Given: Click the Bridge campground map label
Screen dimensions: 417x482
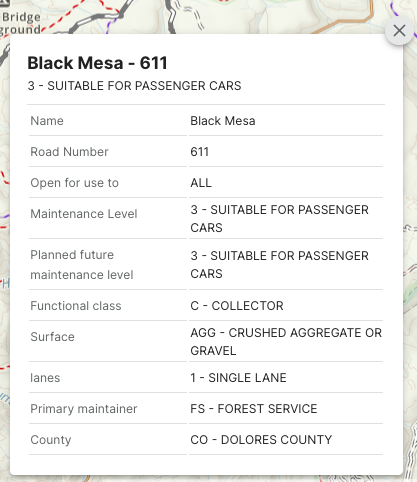Looking at the screenshot, I should 20,23.
